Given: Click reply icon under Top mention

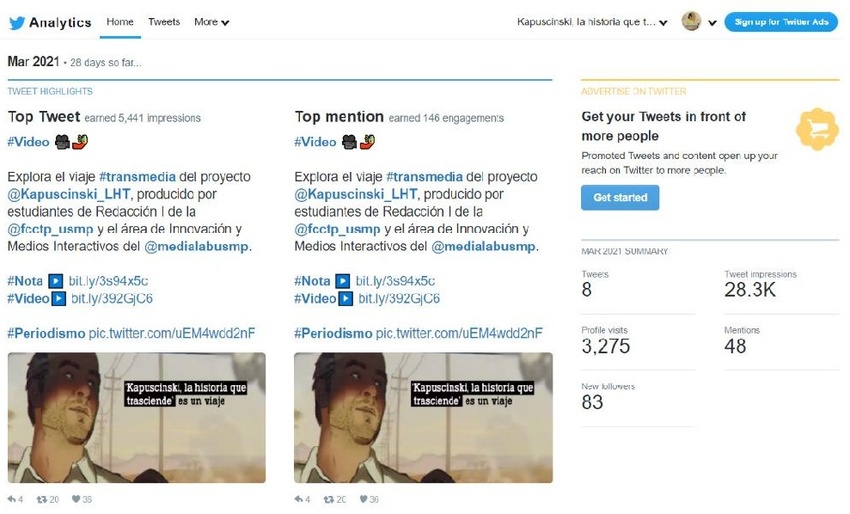Looking at the screenshot, I should [299, 499].
